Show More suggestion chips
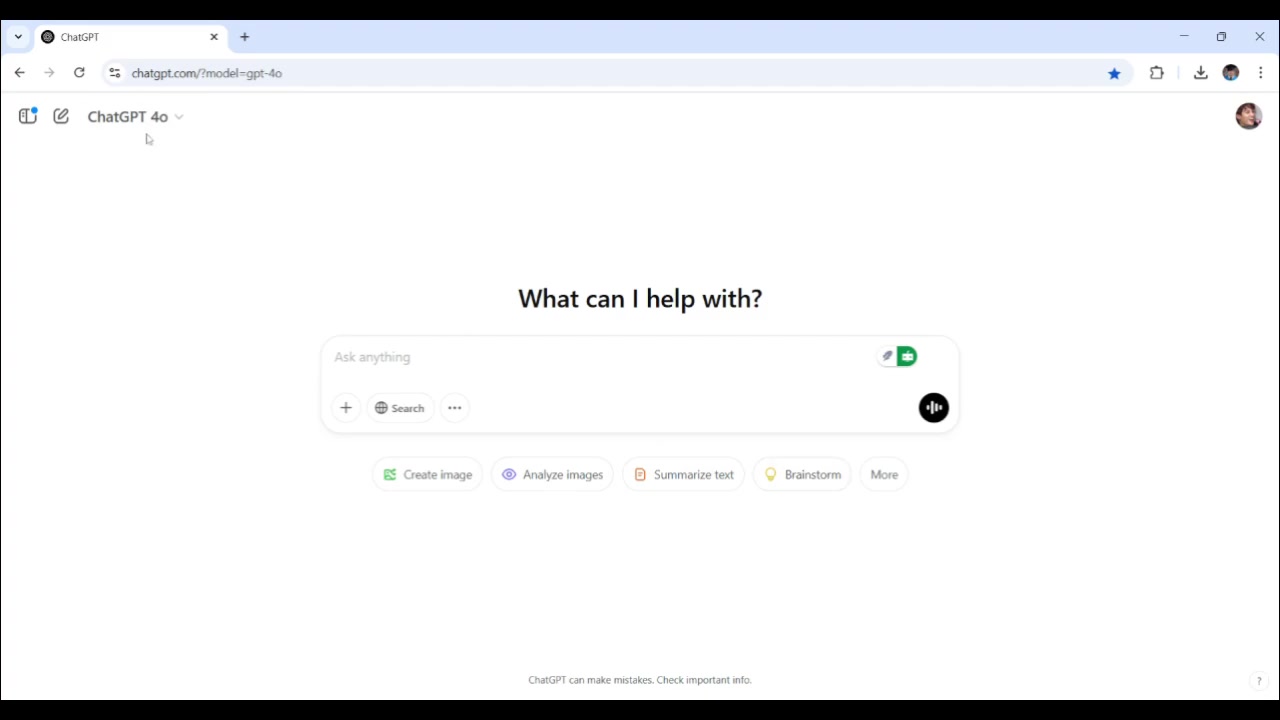Image resolution: width=1280 pixels, height=720 pixels. click(884, 475)
